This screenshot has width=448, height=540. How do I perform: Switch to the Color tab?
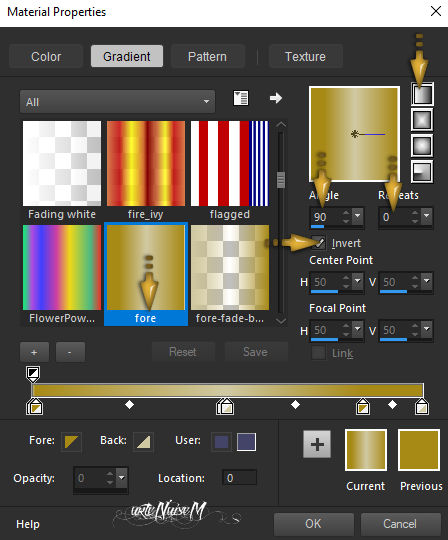[46, 56]
